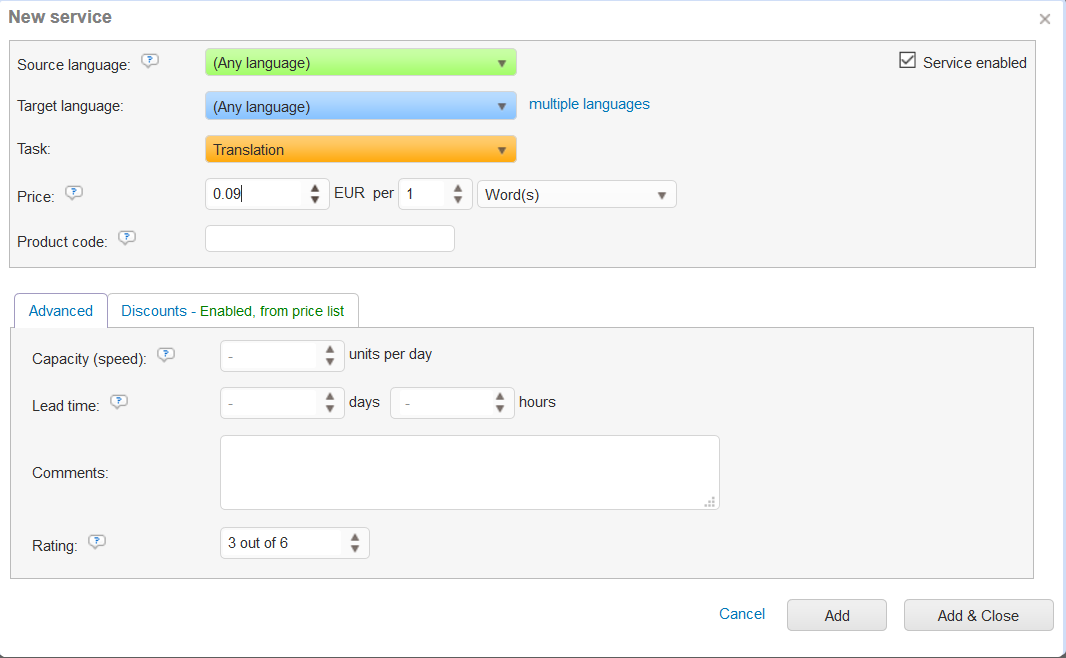Open the Source language dropdown
This screenshot has height=658, width=1066.
(x=360, y=63)
